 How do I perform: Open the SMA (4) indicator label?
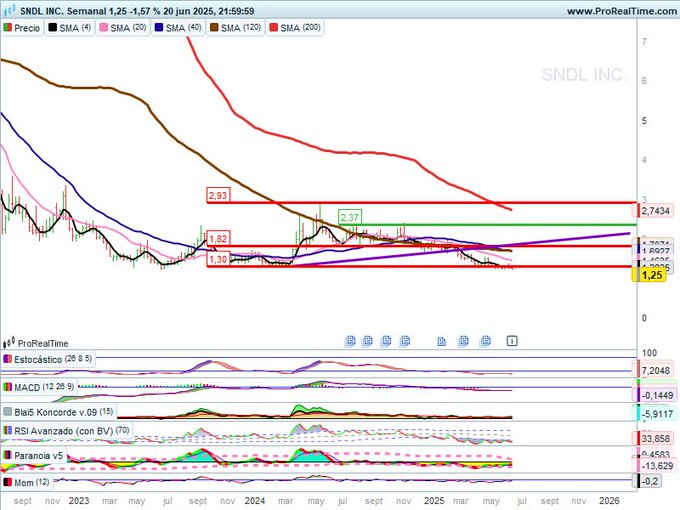coord(75,28)
